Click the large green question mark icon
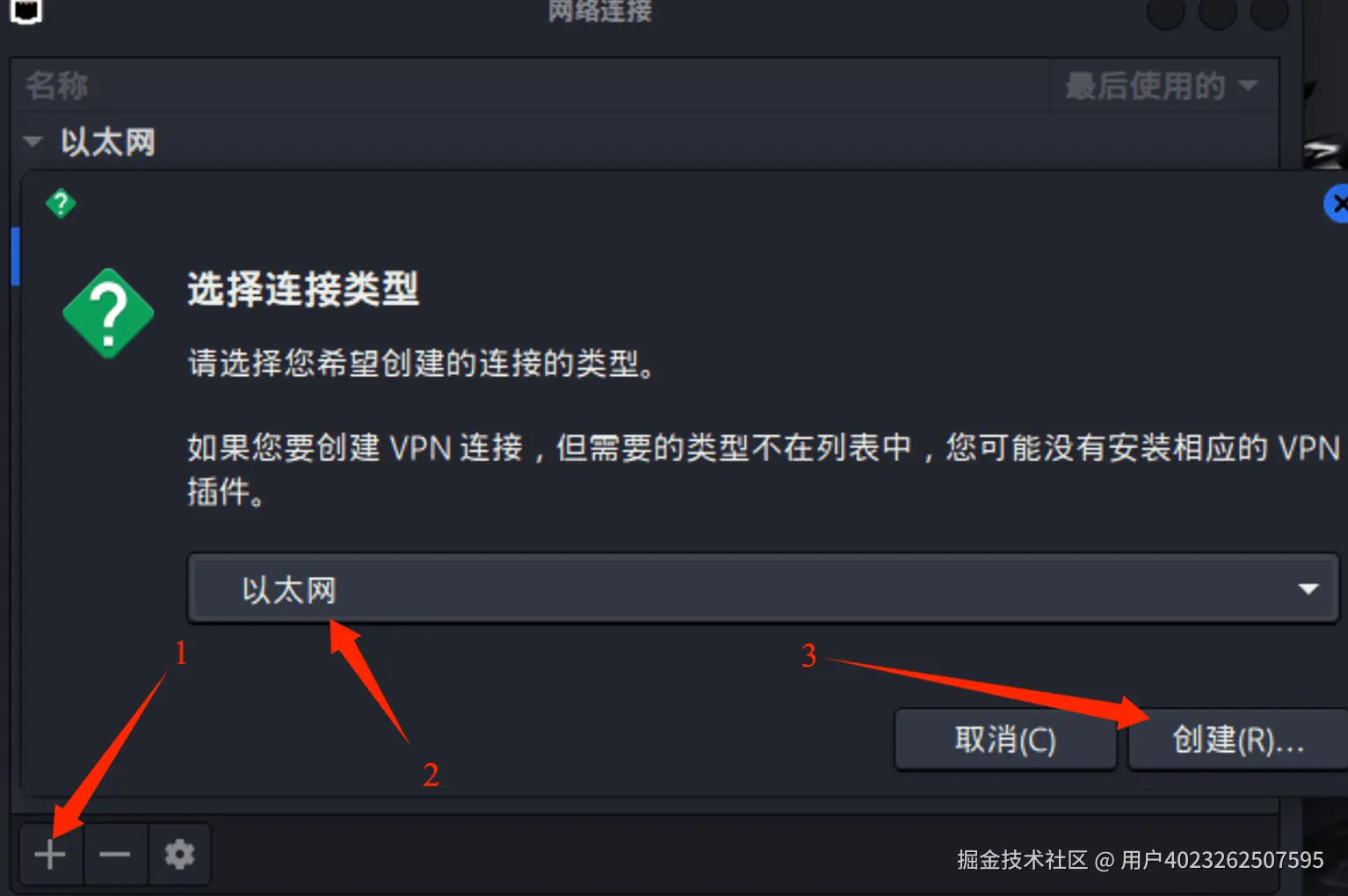This screenshot has width=1348, height=896. 108,314
